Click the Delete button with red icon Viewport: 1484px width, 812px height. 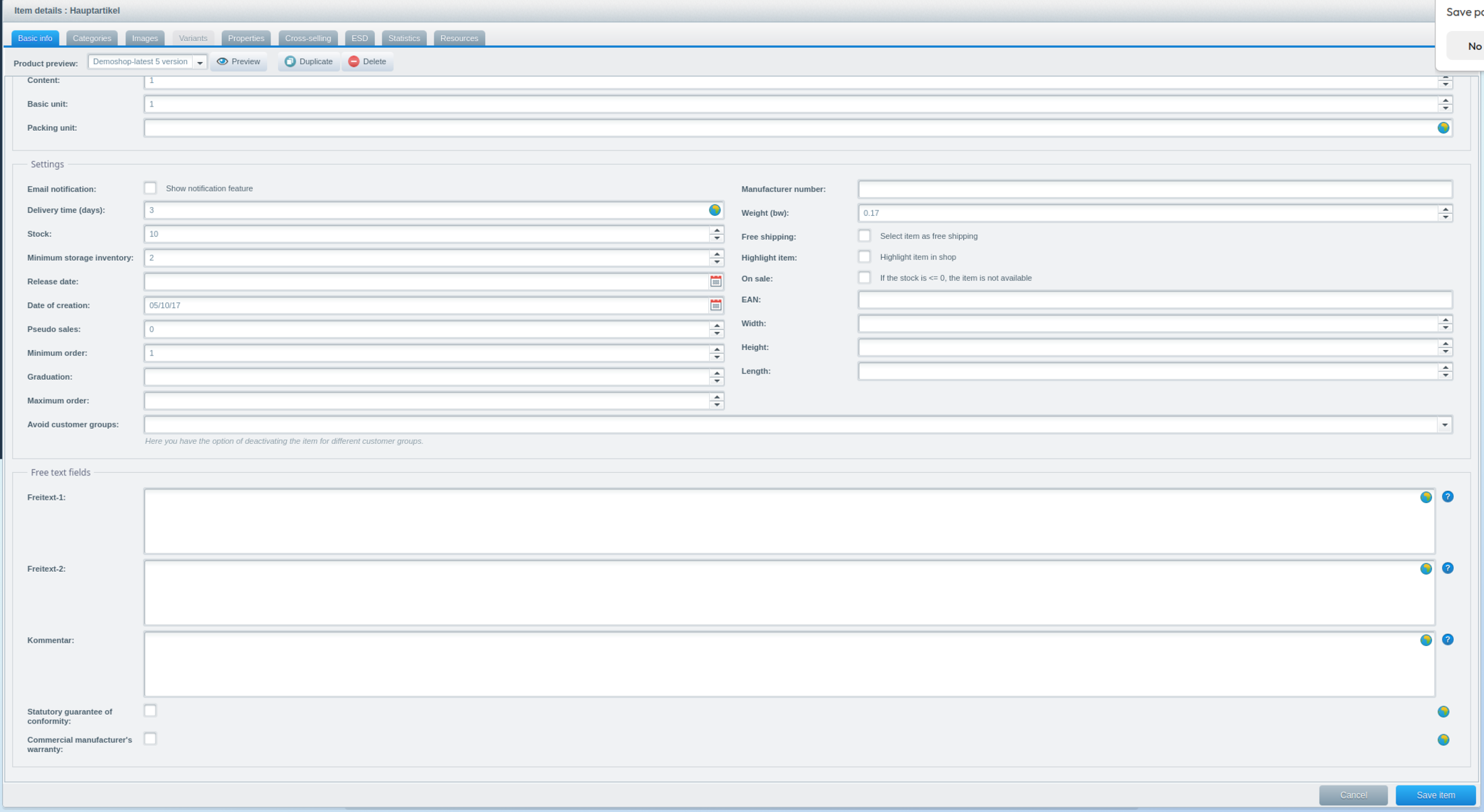(x=368, y=62)
